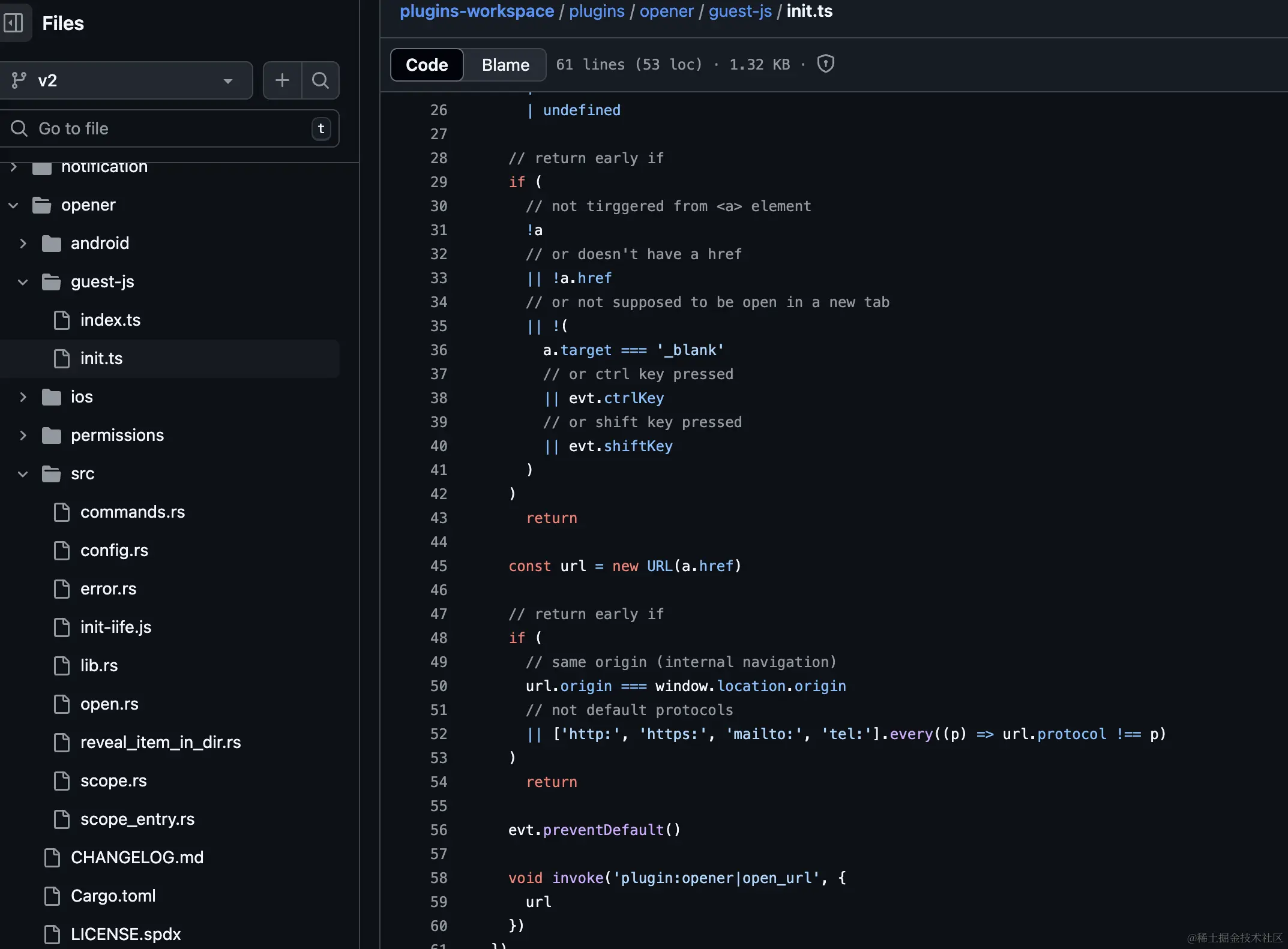The height and width of the screenshot is (949, 1288).
Task: Switch to the Blame tab
Action: (x=505, y=65)
